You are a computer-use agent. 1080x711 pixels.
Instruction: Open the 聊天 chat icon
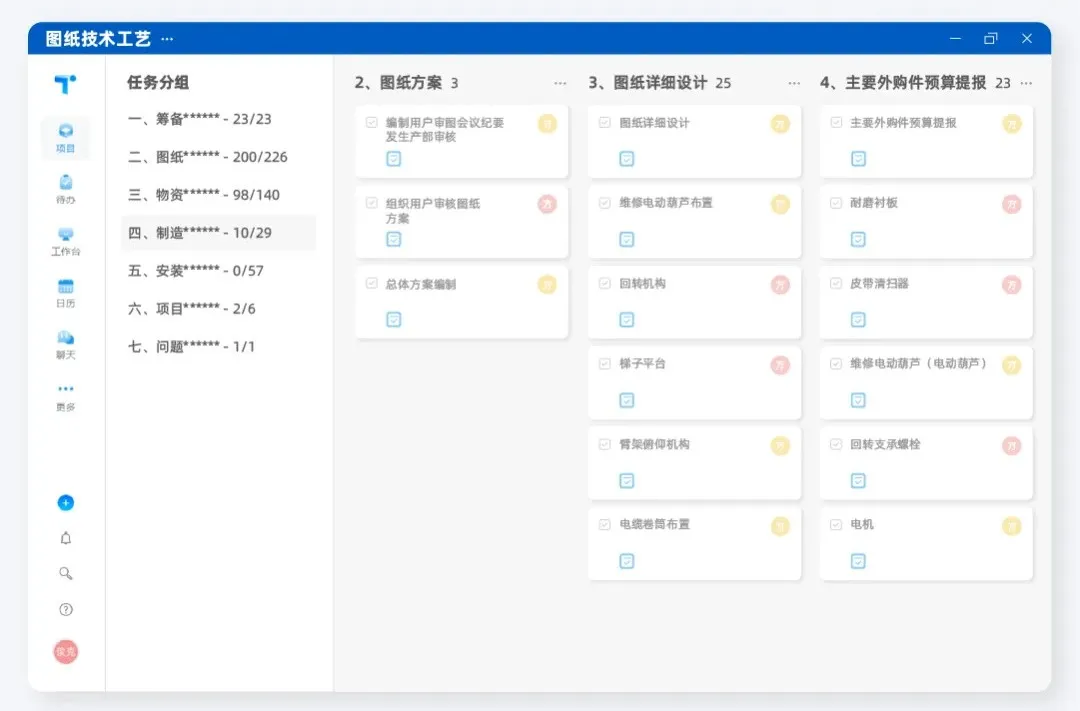(65, 344)
